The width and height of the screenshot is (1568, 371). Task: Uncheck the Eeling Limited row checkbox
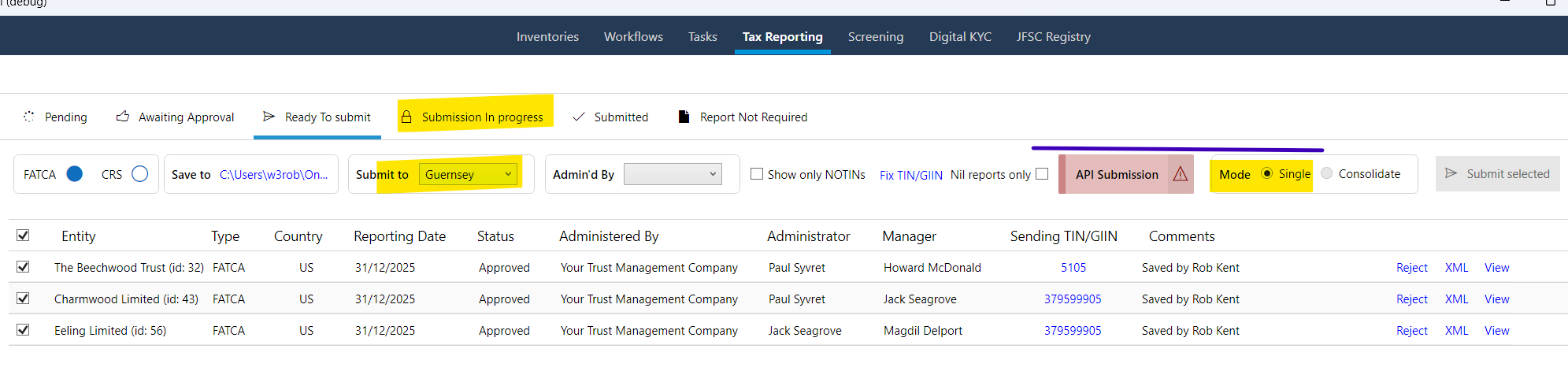click(x=23, y=330)
